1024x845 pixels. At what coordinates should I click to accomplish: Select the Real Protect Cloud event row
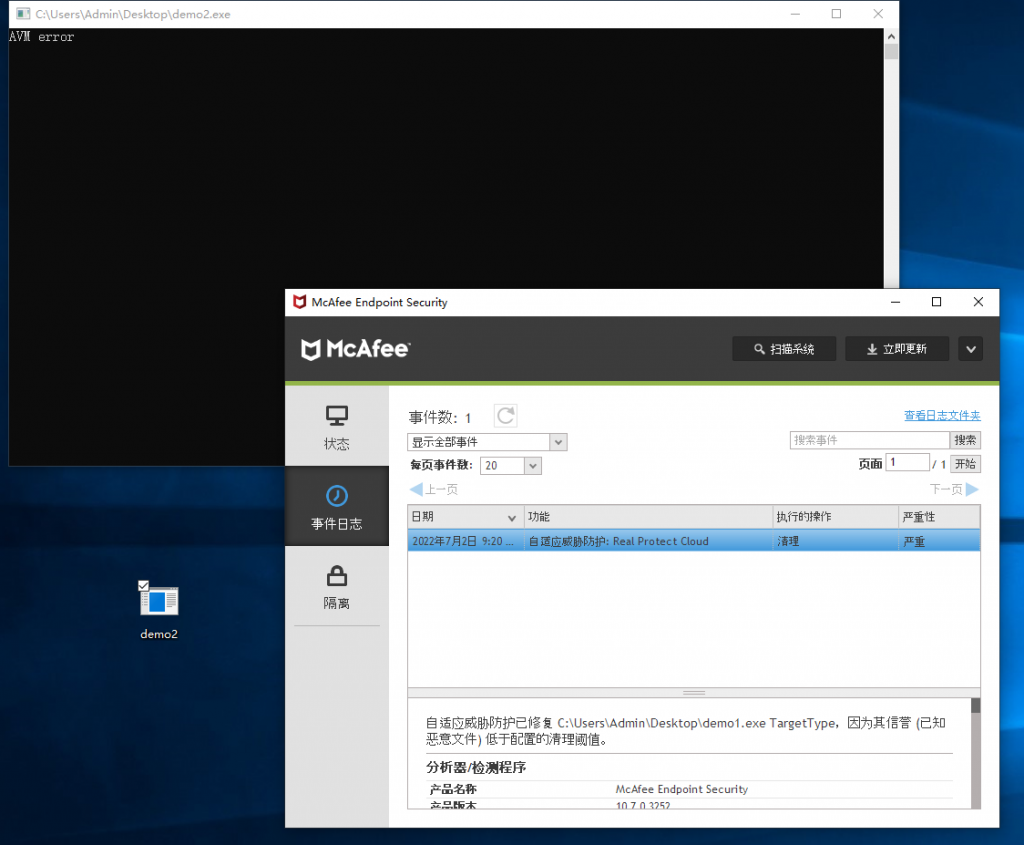click(x=694, y=541)
